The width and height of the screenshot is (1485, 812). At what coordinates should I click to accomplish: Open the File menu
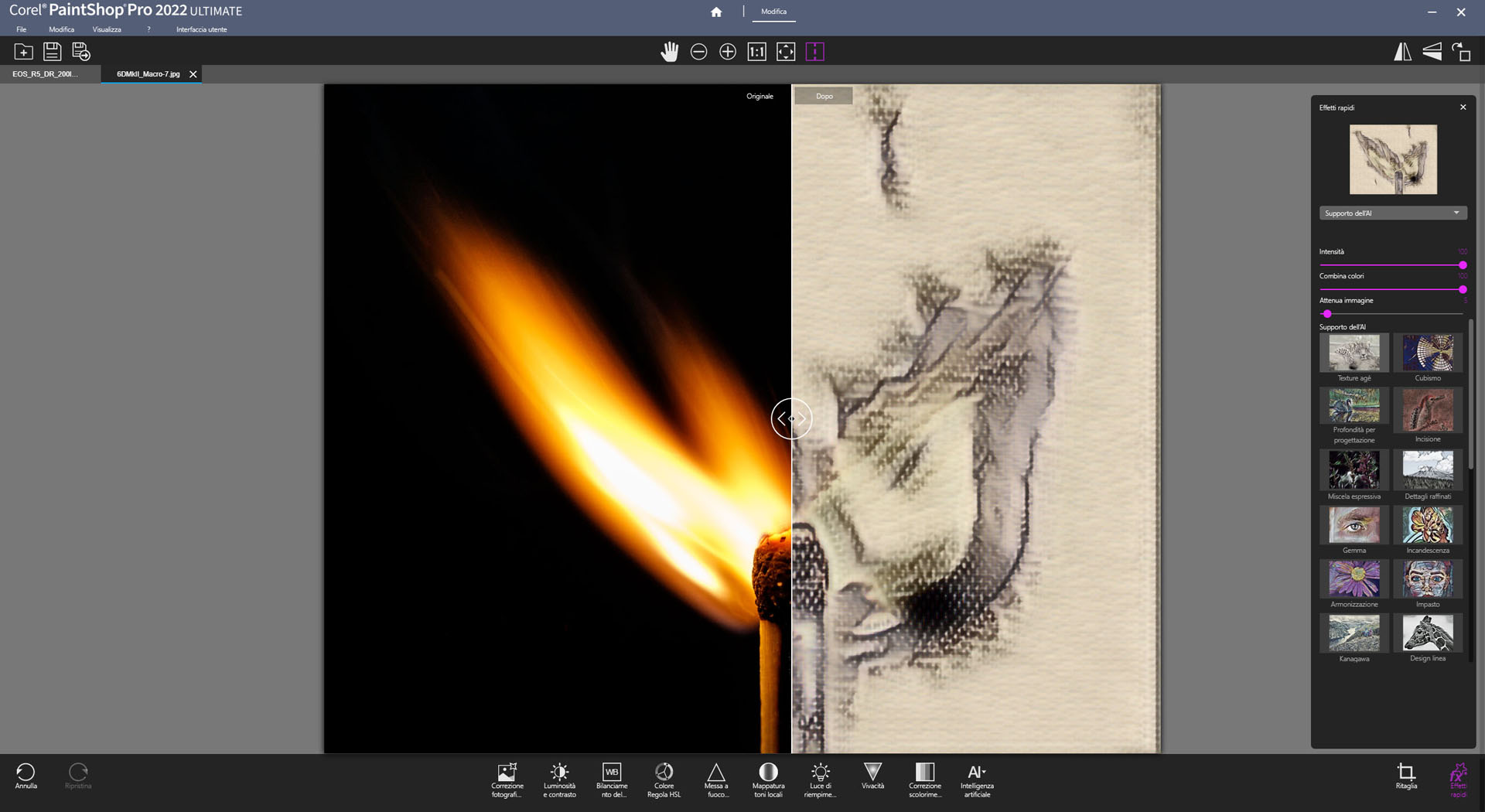tap(22, 29)
